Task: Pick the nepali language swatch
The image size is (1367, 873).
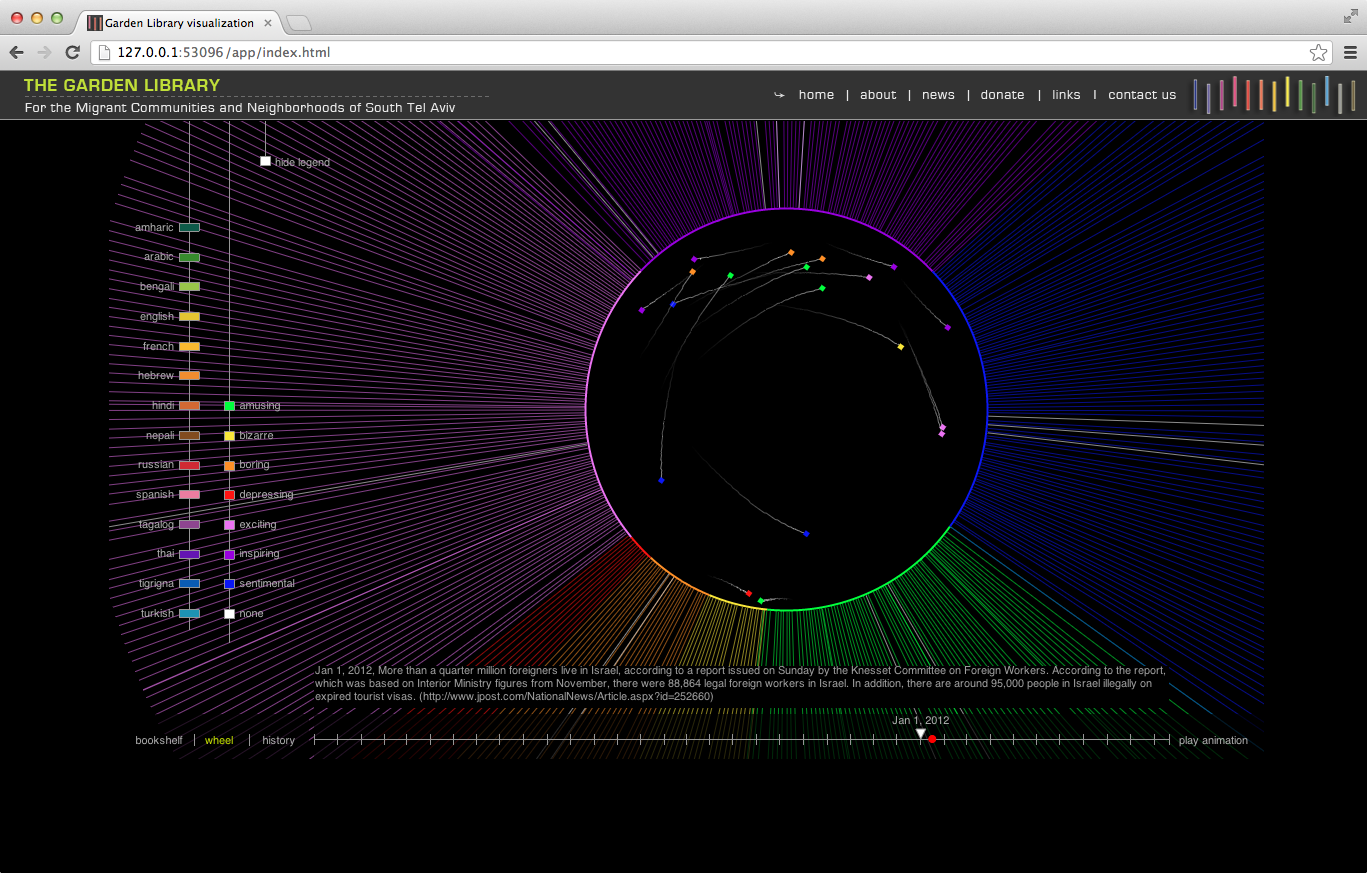Action: [189, 435]
